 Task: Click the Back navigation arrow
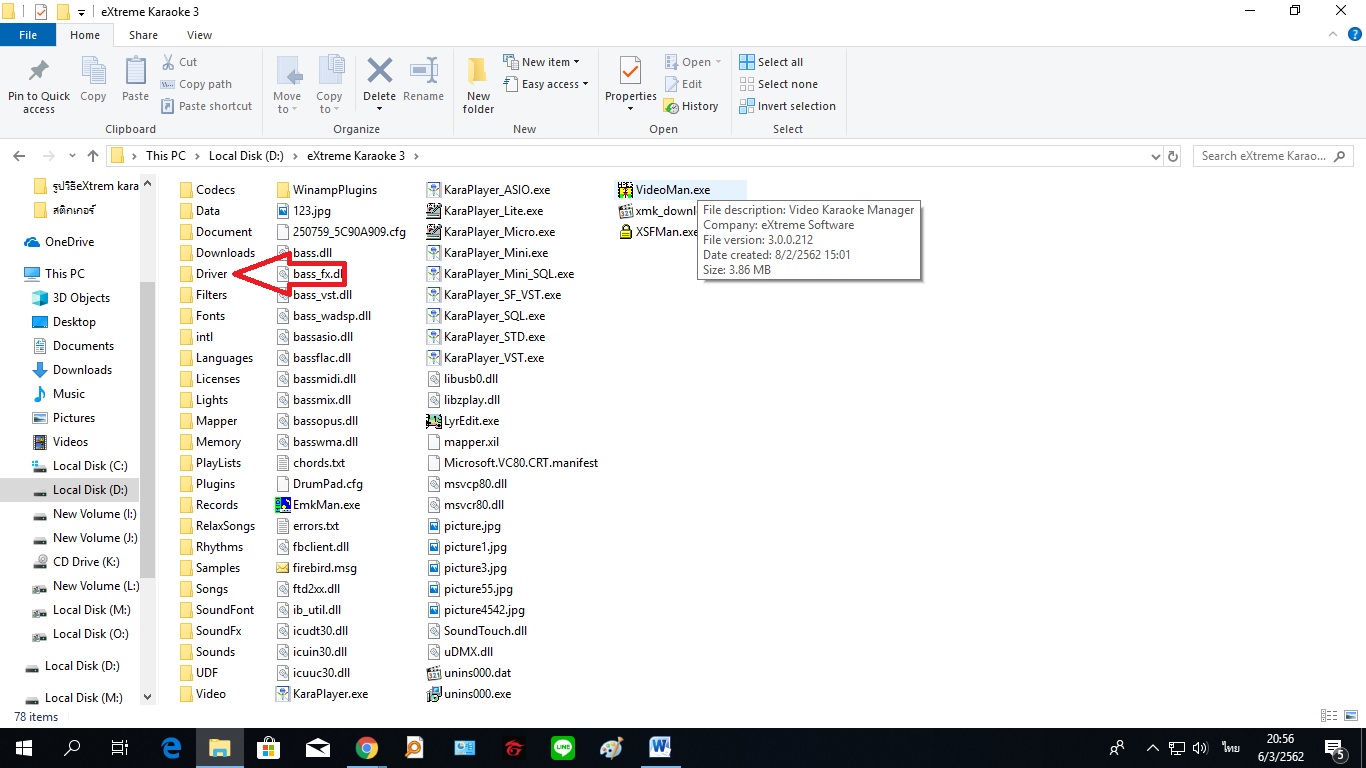(x=18, y=156)
